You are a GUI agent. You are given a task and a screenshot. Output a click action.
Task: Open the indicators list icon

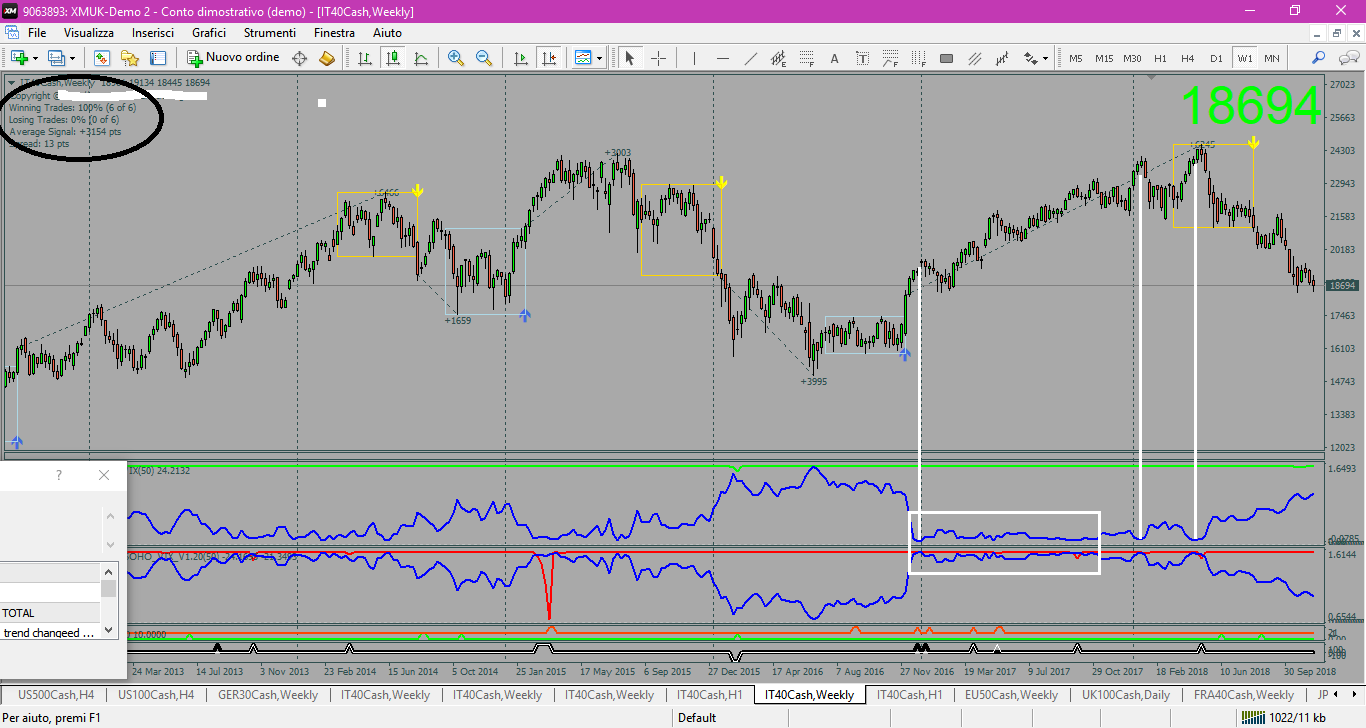pos(584,58)
